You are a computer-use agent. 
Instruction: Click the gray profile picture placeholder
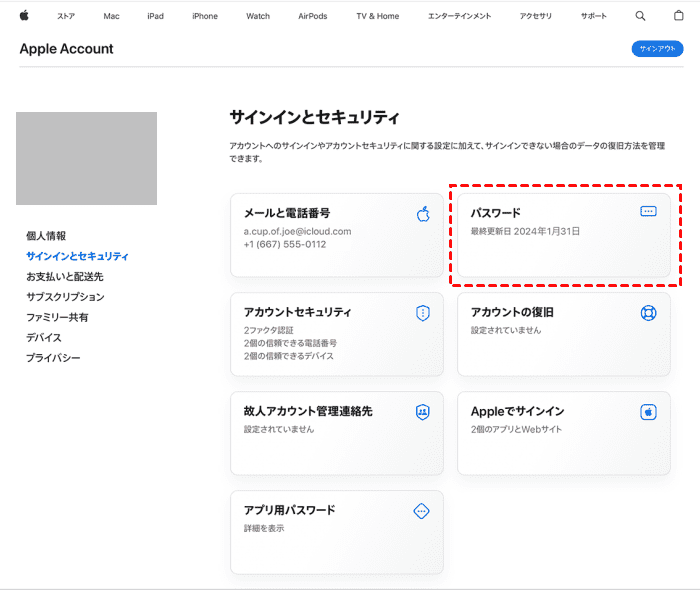[86, 158]
